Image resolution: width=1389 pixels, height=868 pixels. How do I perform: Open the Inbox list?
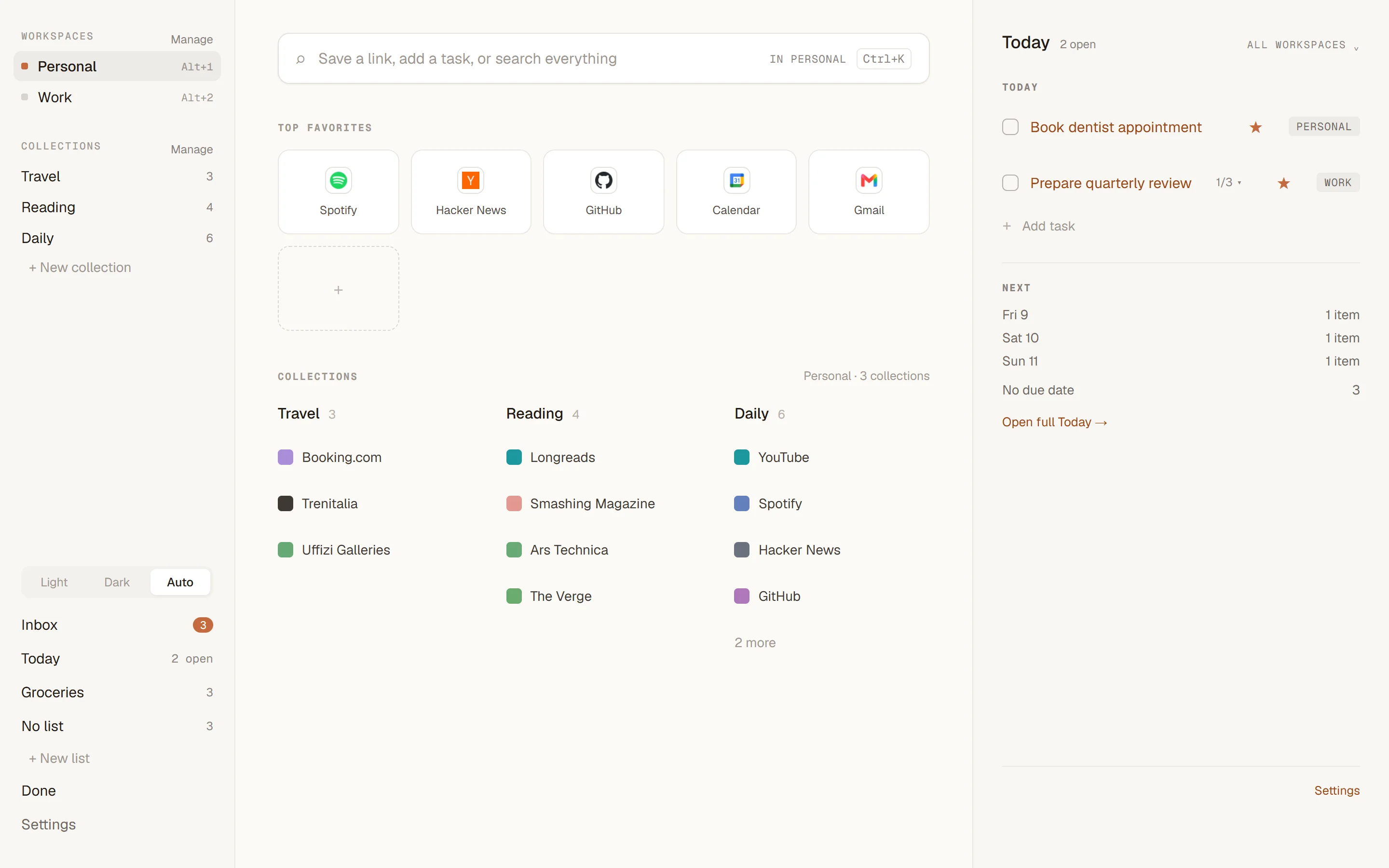pyautogui.click(x=117, y=625)
